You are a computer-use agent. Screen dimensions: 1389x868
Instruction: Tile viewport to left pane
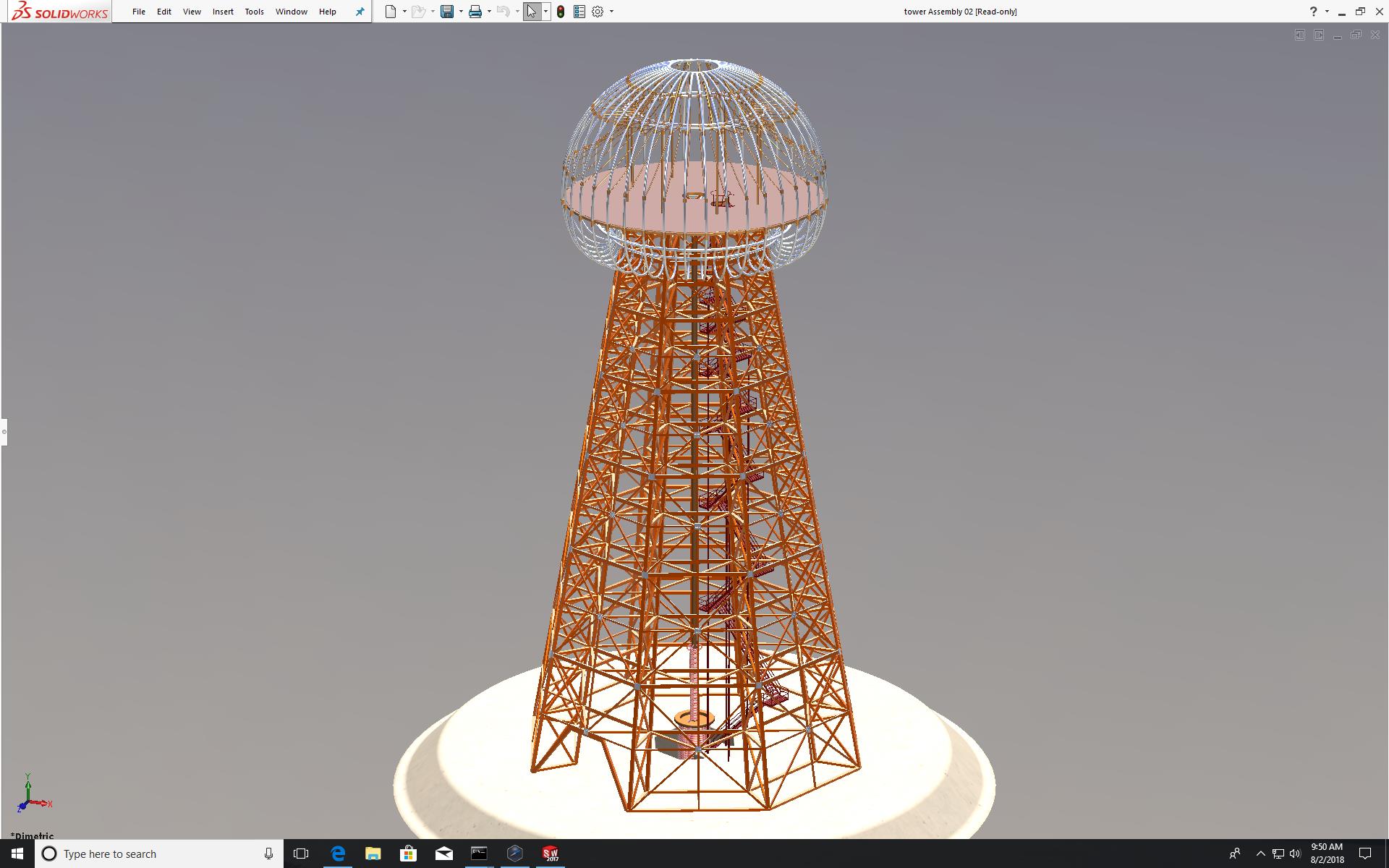point(1300,35)
